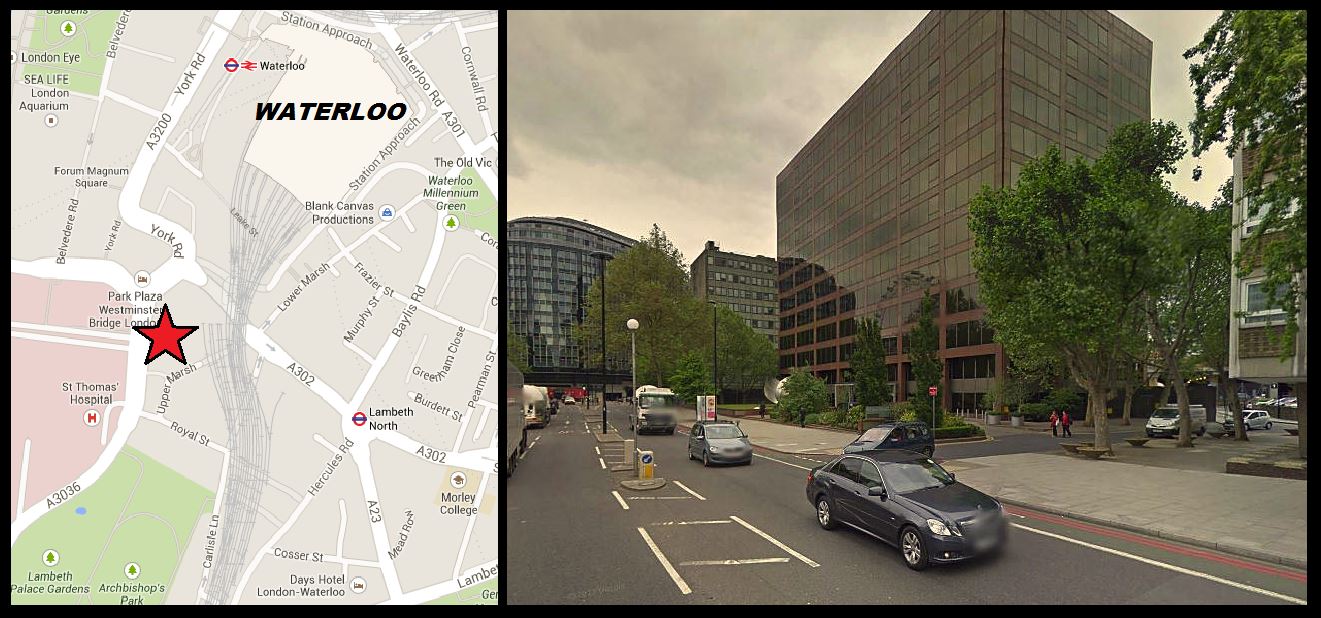Click the SEA LIFE London Aquarium marker
This screenshot has height=618, width=1321.
click(x=51, y=120)
